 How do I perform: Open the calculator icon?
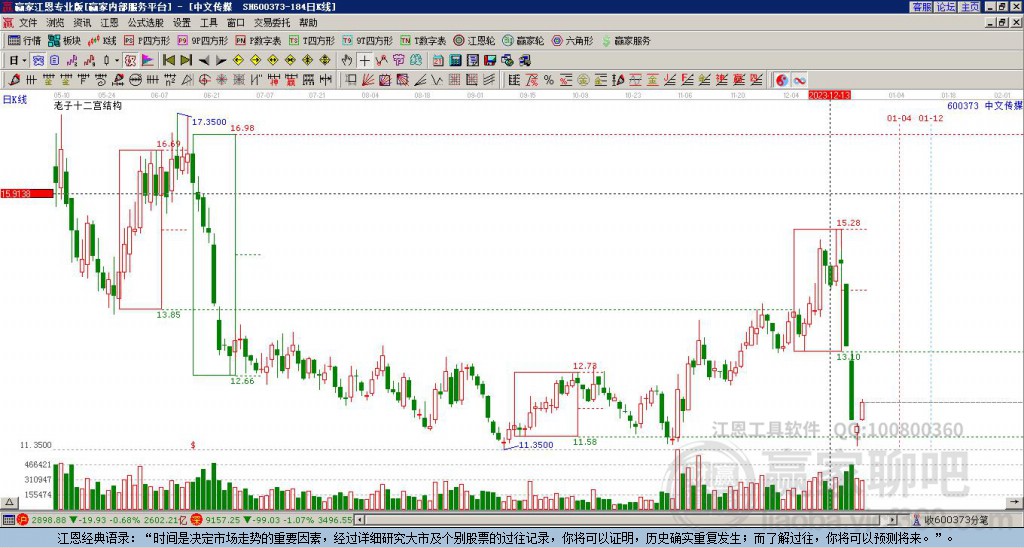[455, 60]
